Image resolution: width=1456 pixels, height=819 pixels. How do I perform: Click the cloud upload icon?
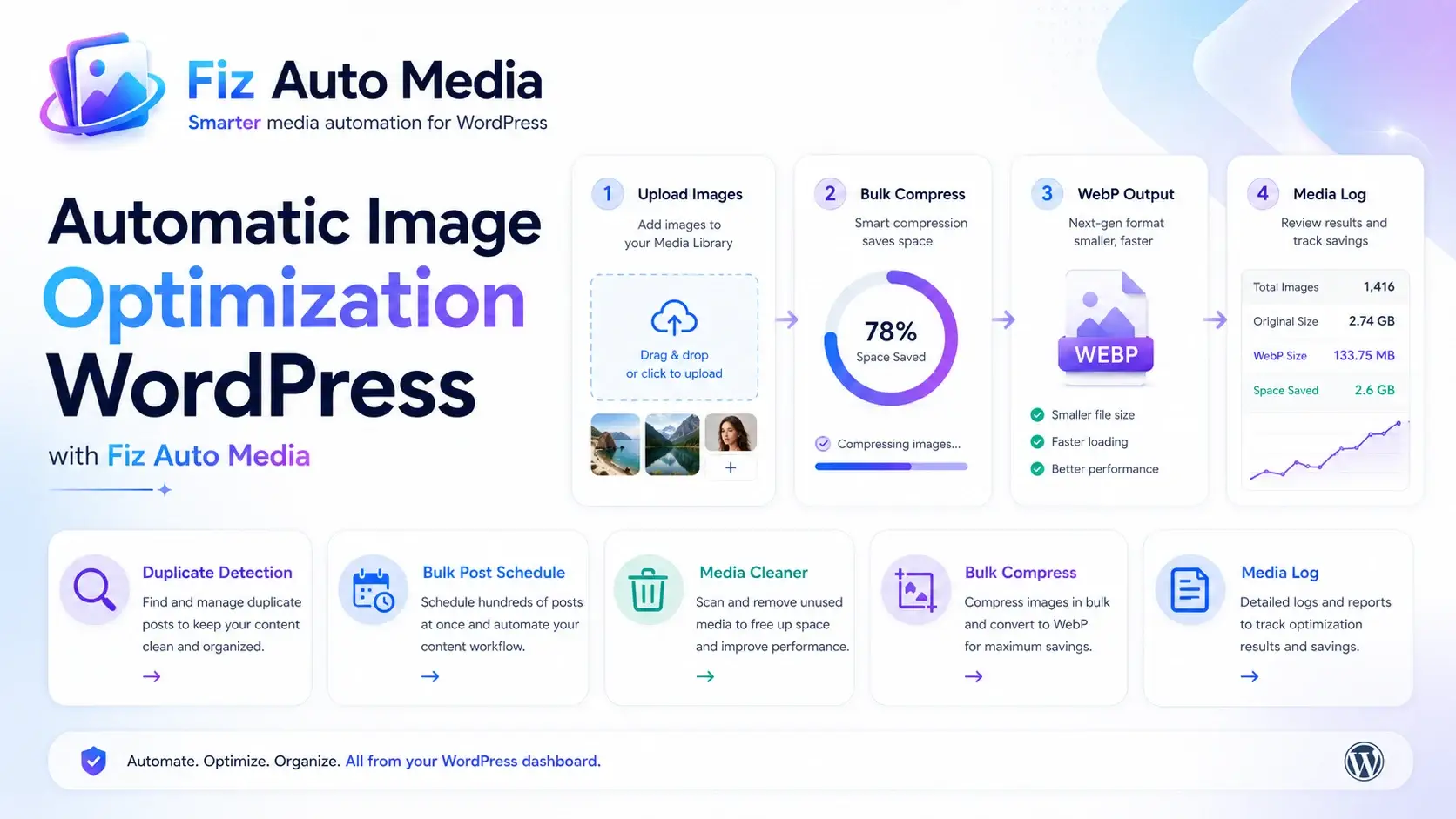(674, 318)
